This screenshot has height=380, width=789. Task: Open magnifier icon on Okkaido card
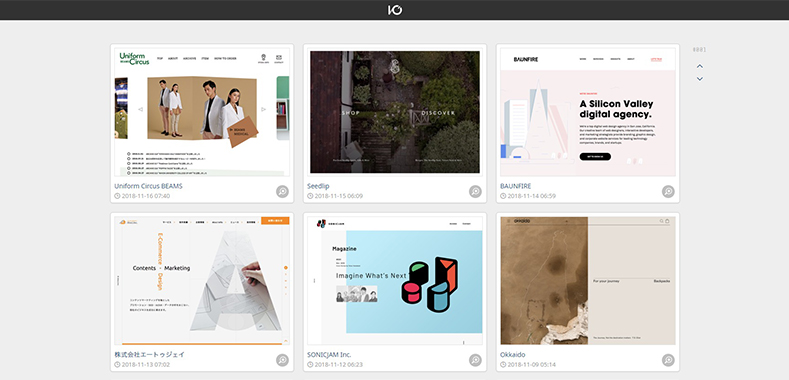coord(668,360)
